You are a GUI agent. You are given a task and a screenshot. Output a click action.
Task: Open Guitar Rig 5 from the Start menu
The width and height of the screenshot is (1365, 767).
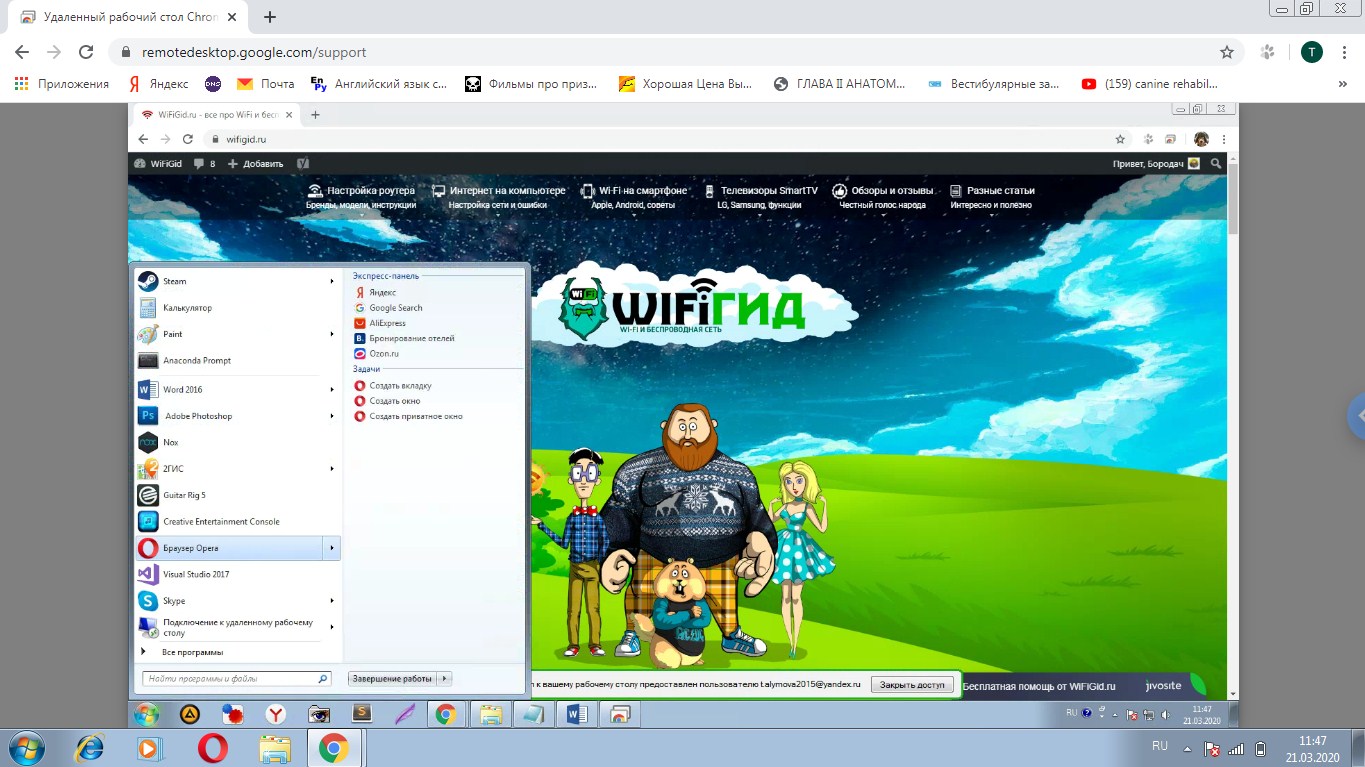(x=237, y=495)
